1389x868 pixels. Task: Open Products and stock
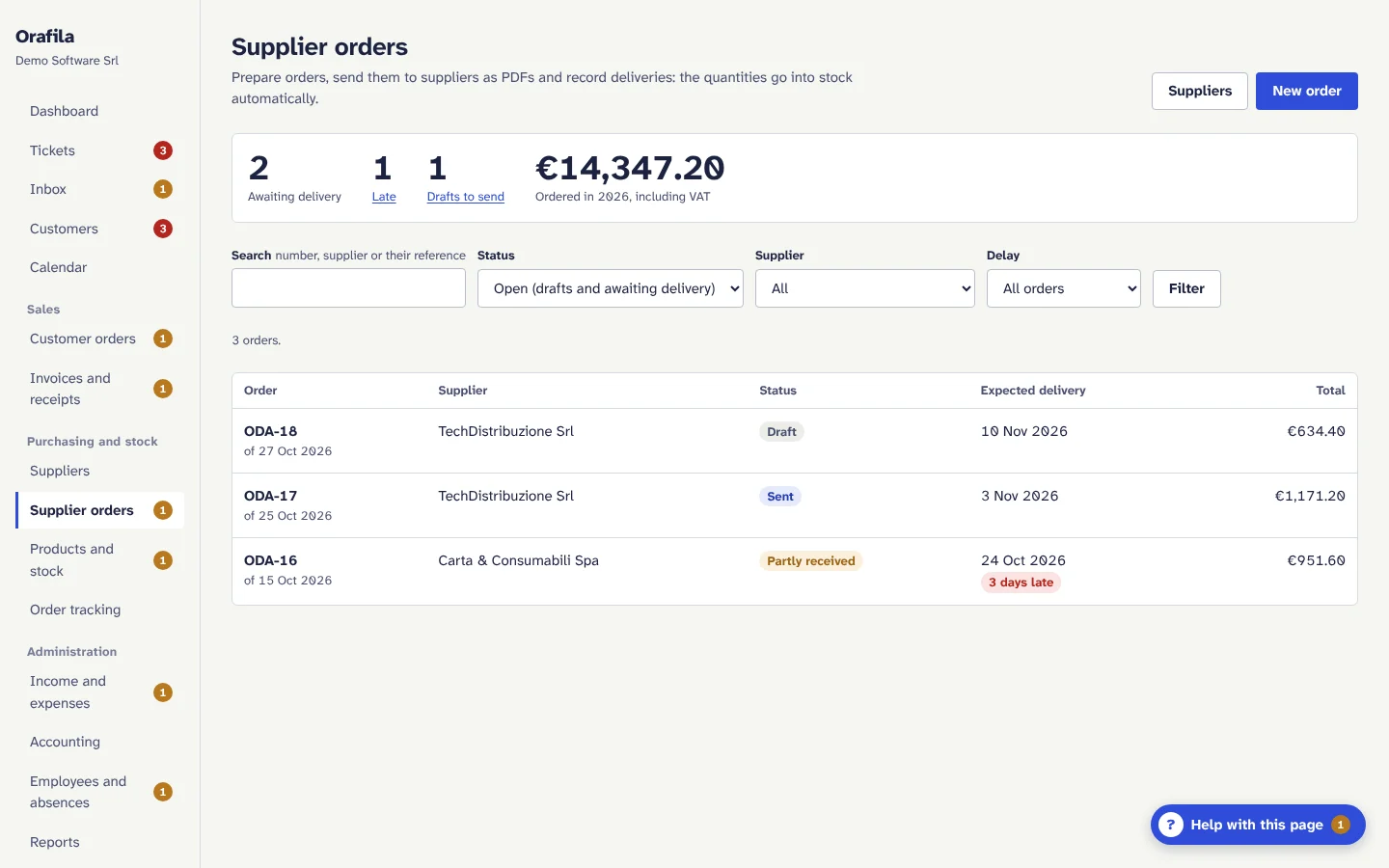coord(99,560)
